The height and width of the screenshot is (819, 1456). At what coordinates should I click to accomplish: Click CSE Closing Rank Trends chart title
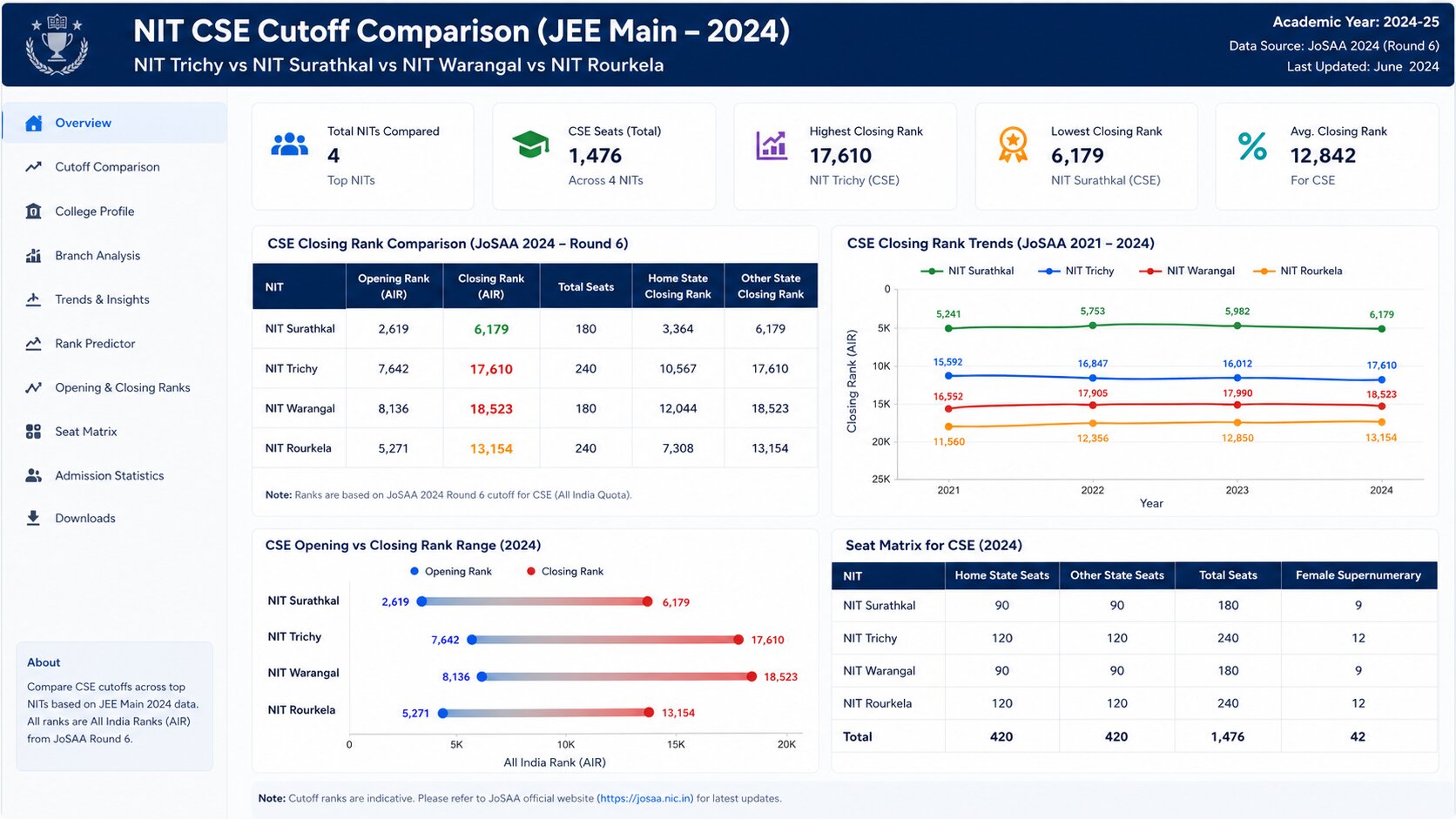pos(1001,244)
